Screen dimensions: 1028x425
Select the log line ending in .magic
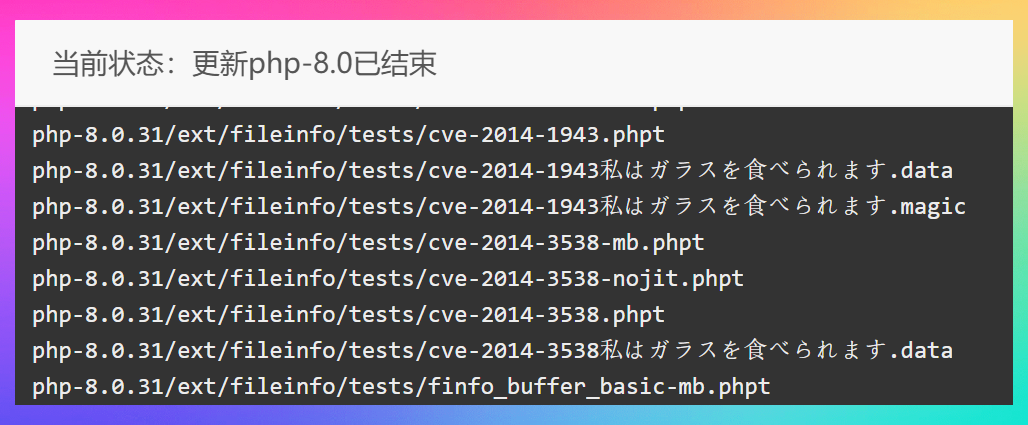pos(499,207)
